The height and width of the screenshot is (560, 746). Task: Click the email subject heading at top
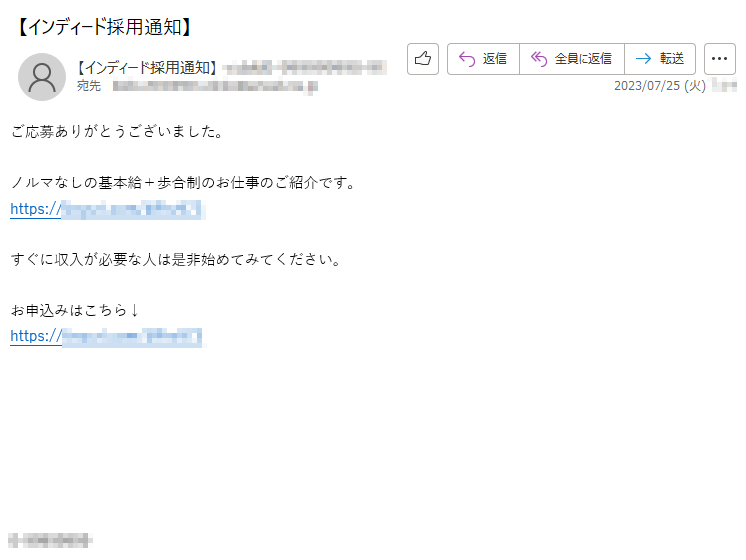103,27
